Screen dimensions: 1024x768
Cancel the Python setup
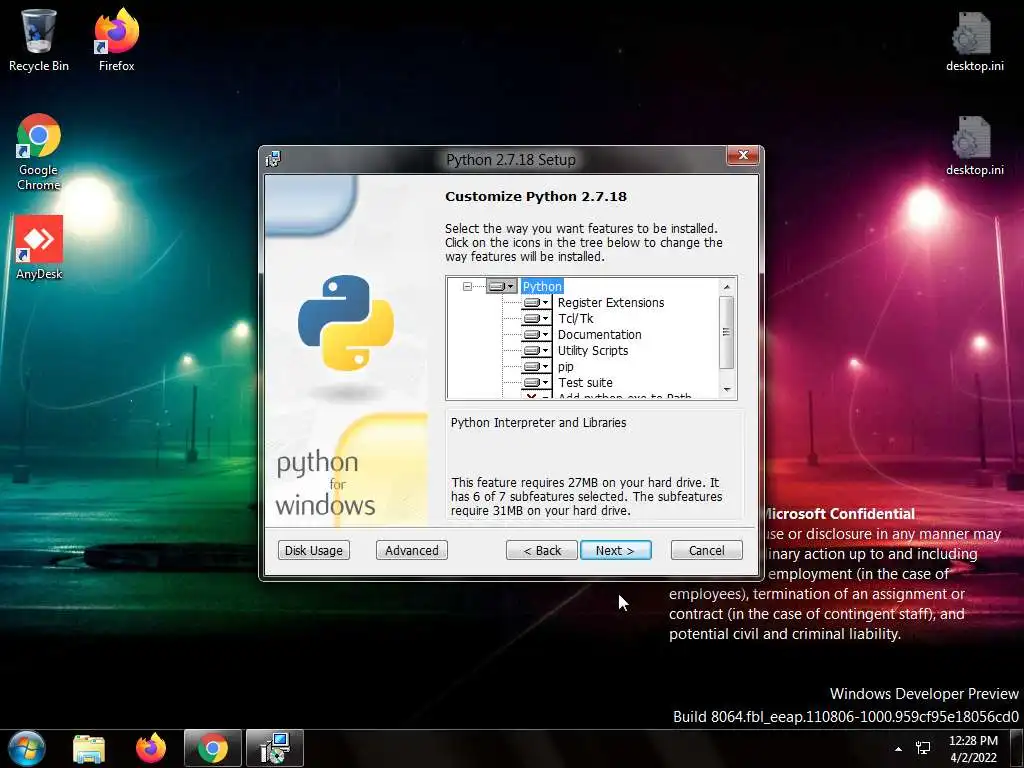(707, 551)
